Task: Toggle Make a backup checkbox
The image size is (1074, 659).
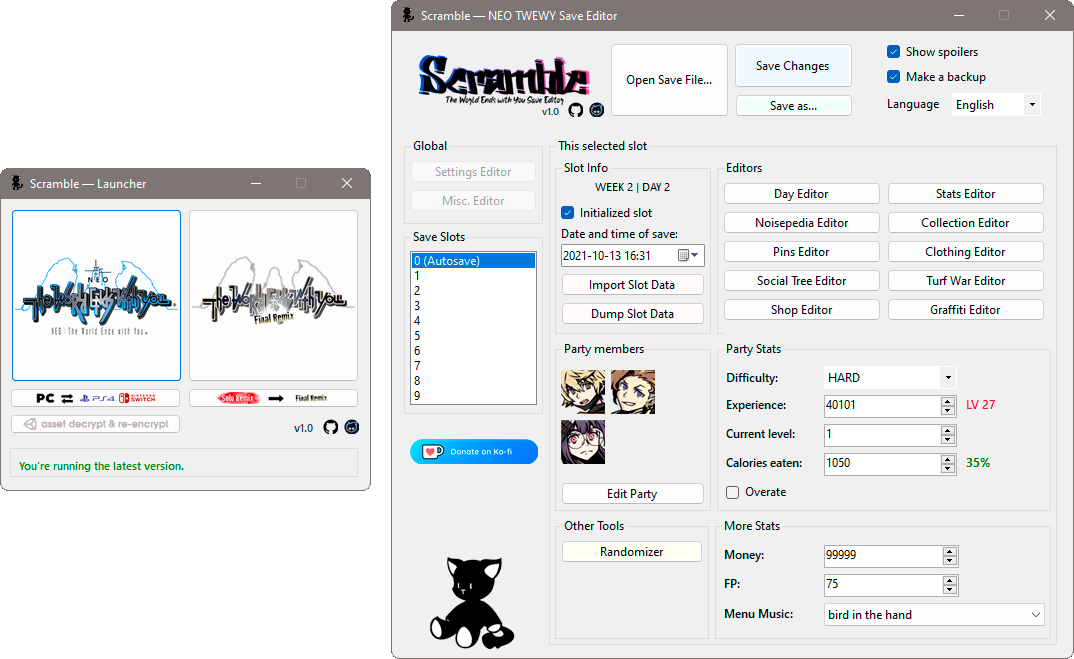Action: point(893,77)
